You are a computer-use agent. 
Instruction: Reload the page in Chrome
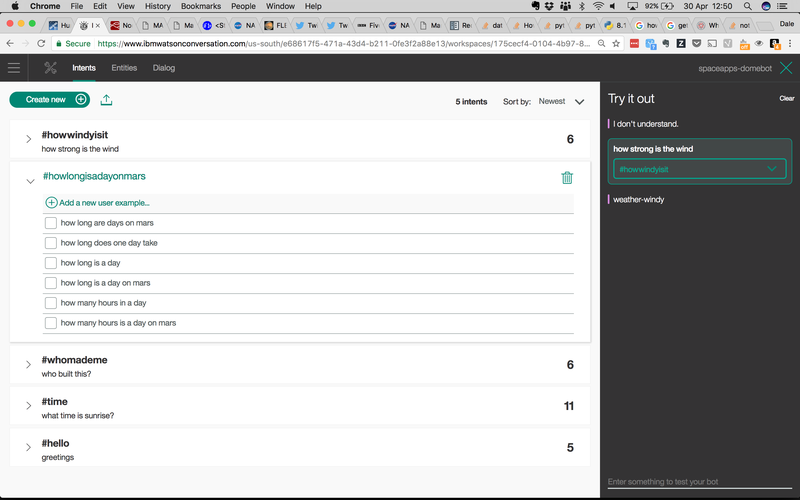pos(41,43)
